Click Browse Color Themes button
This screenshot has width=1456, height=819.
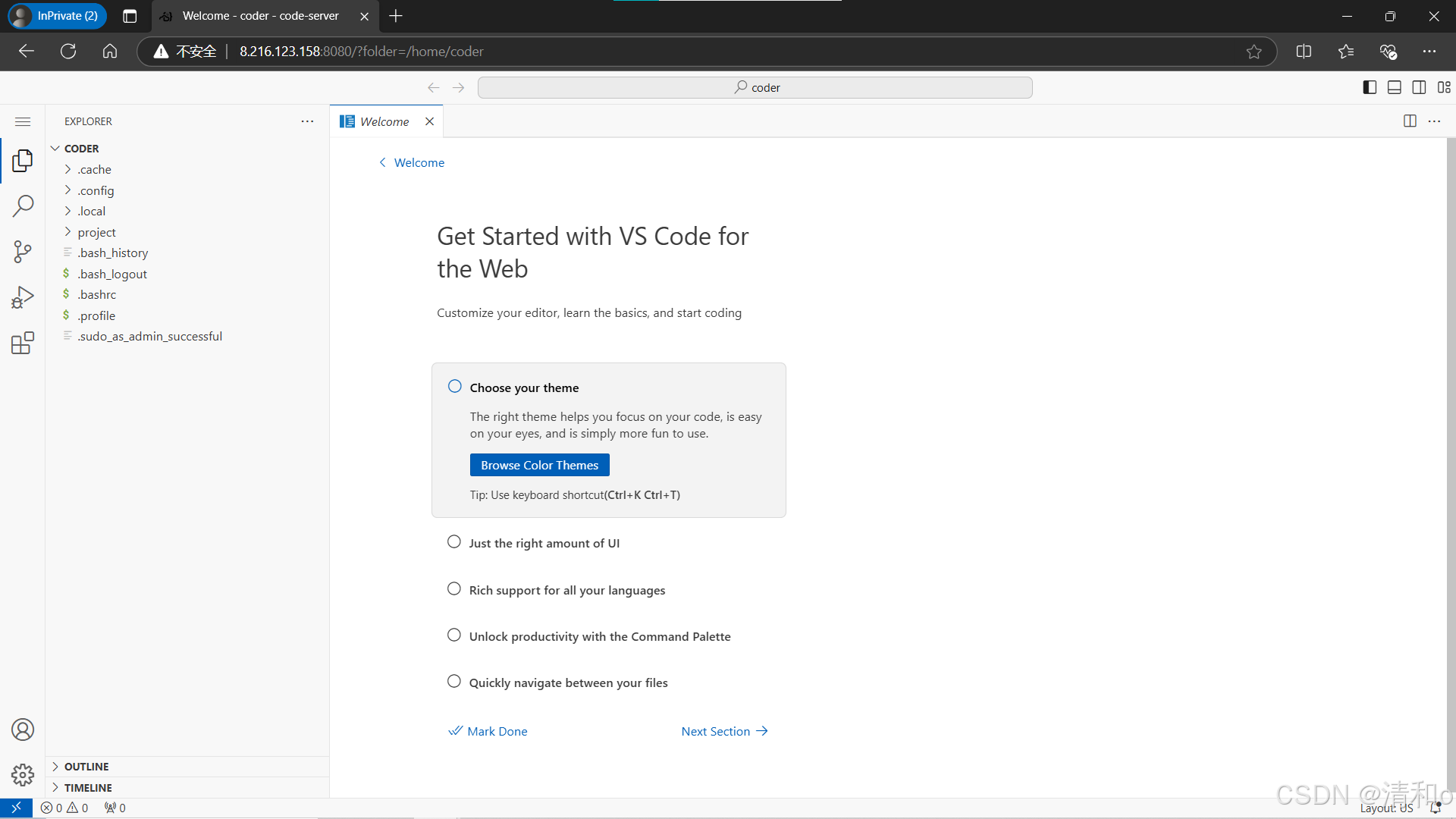tap(539, 465)
